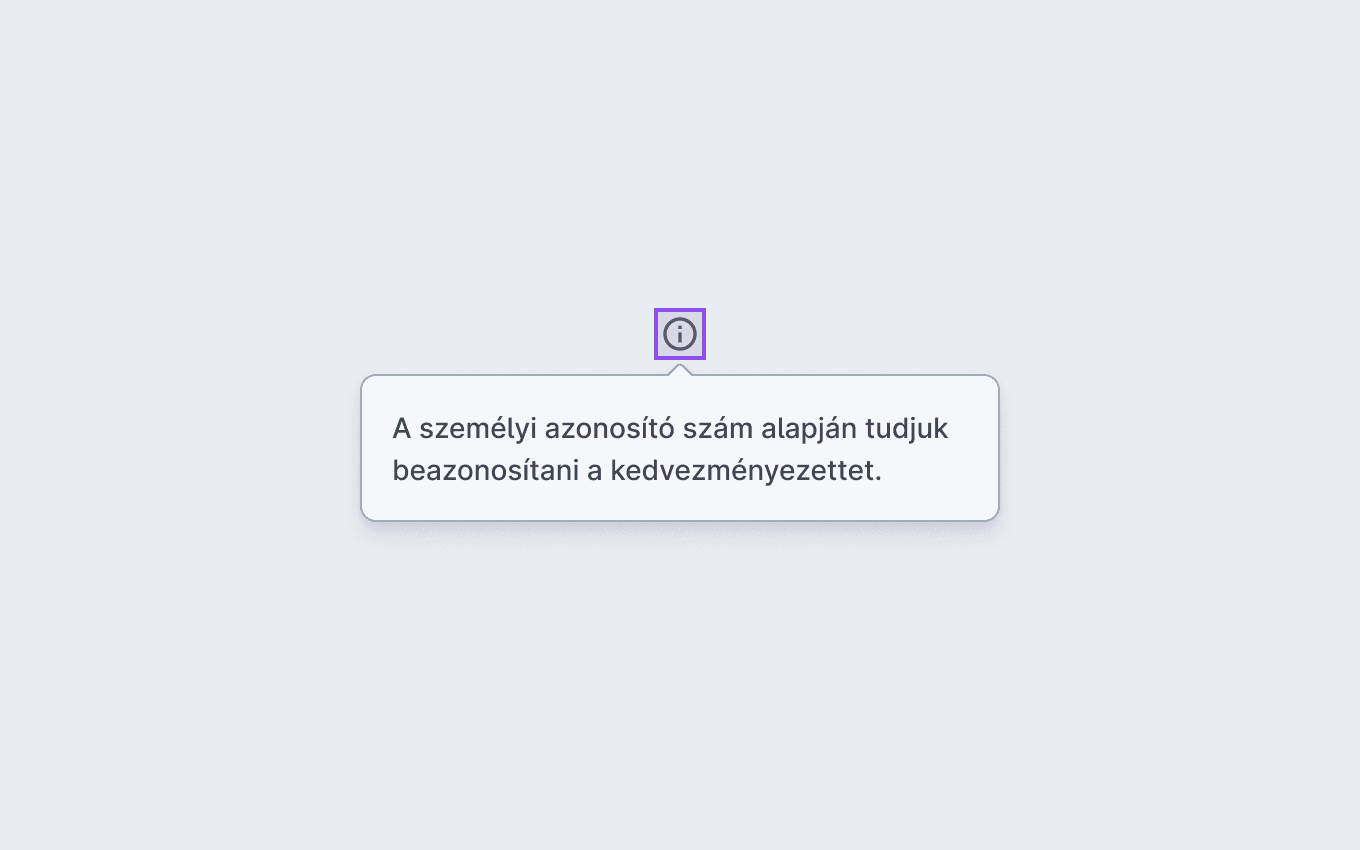Activate the focused information icon
This screenshot has height=850, width=1360.
click(x=680, y=334)
